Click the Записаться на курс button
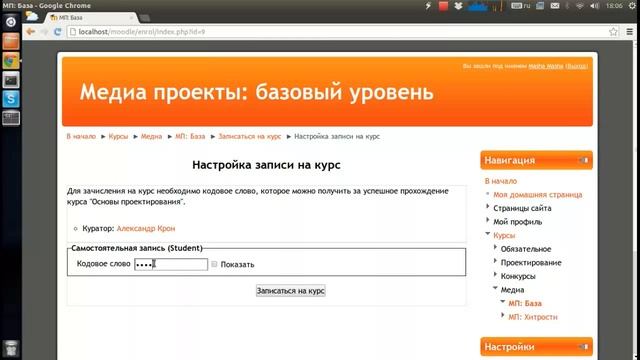The image size is (640, 360). click(x=291, y=291)
